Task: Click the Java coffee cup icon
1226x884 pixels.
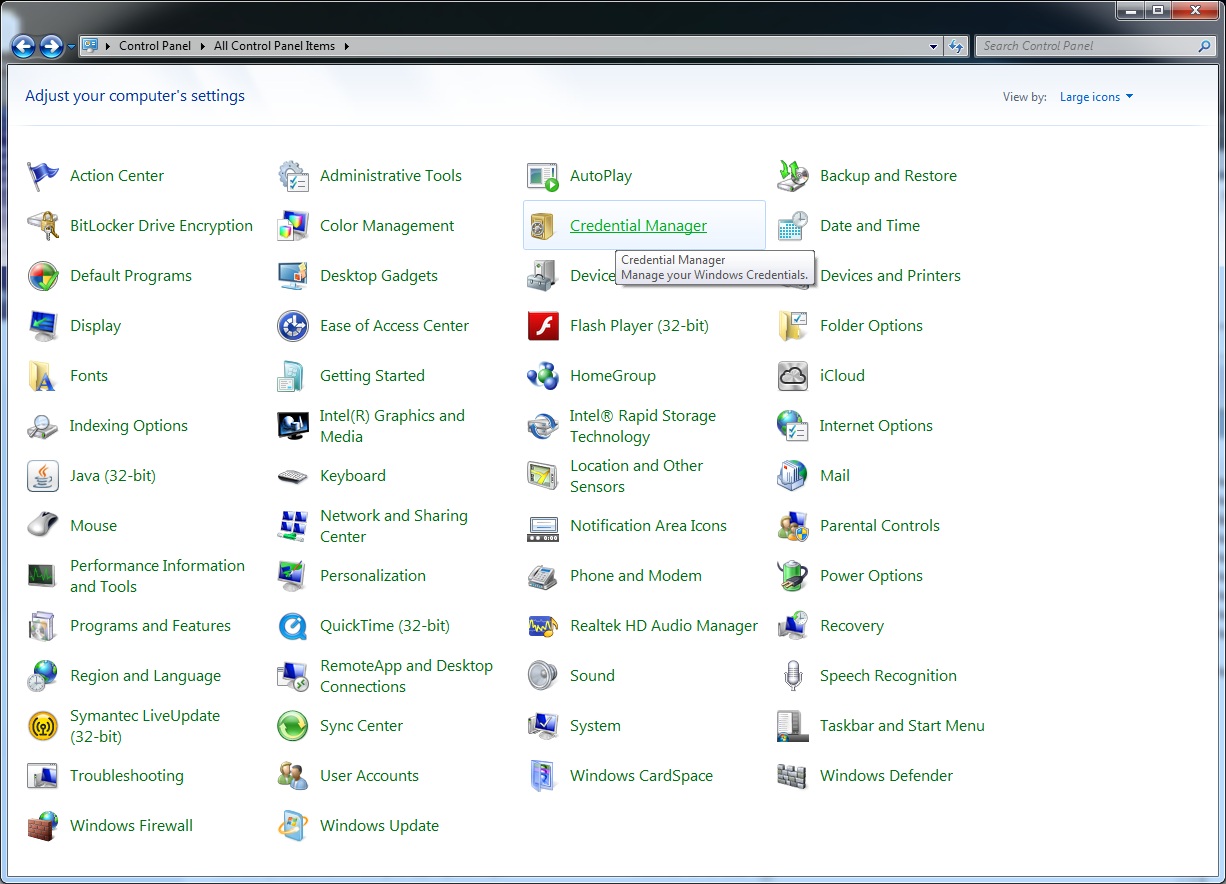Action: (42, 476)
